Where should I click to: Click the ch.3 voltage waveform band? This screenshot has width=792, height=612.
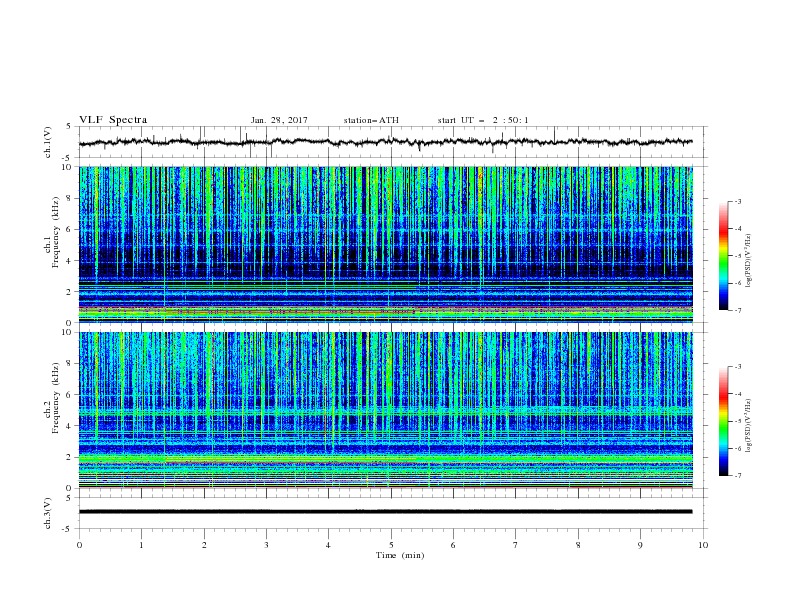click(x=385, y=512)
